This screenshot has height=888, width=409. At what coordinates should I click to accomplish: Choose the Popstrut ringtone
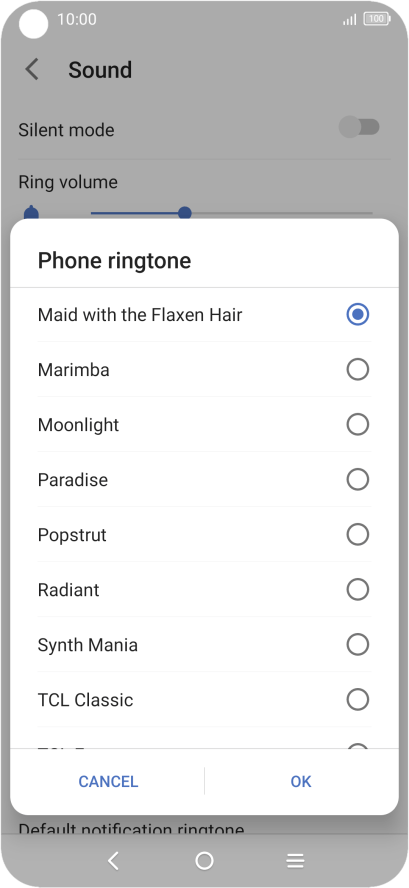[204, 535]
